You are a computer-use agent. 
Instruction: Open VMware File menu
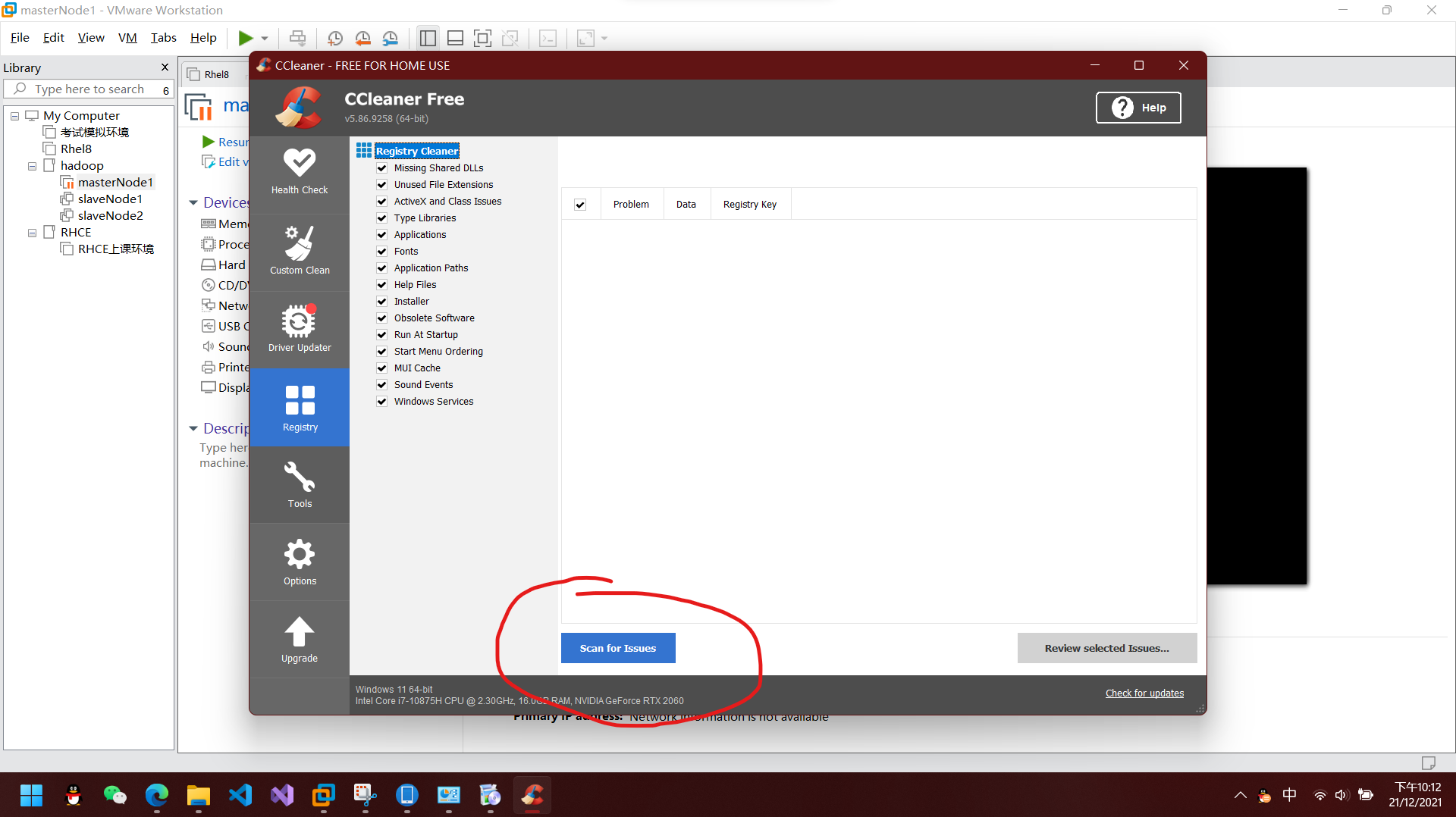(20, 37)
